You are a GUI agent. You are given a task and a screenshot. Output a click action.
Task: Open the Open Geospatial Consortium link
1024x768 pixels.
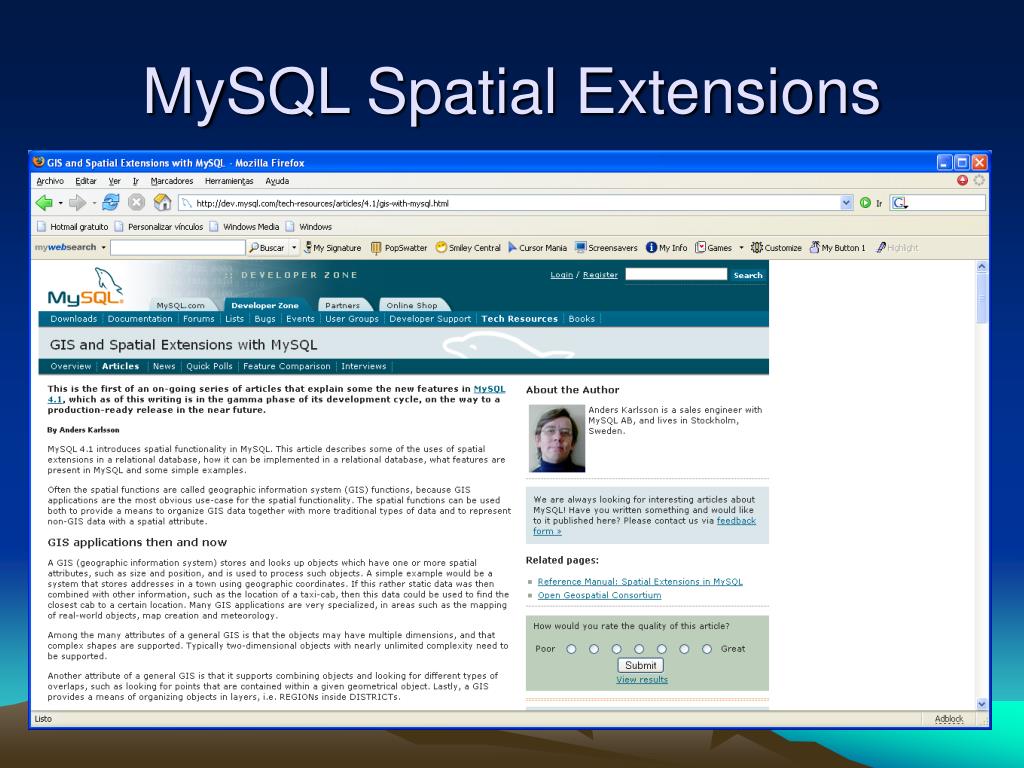pyautogui.click(x=600, y=595)
